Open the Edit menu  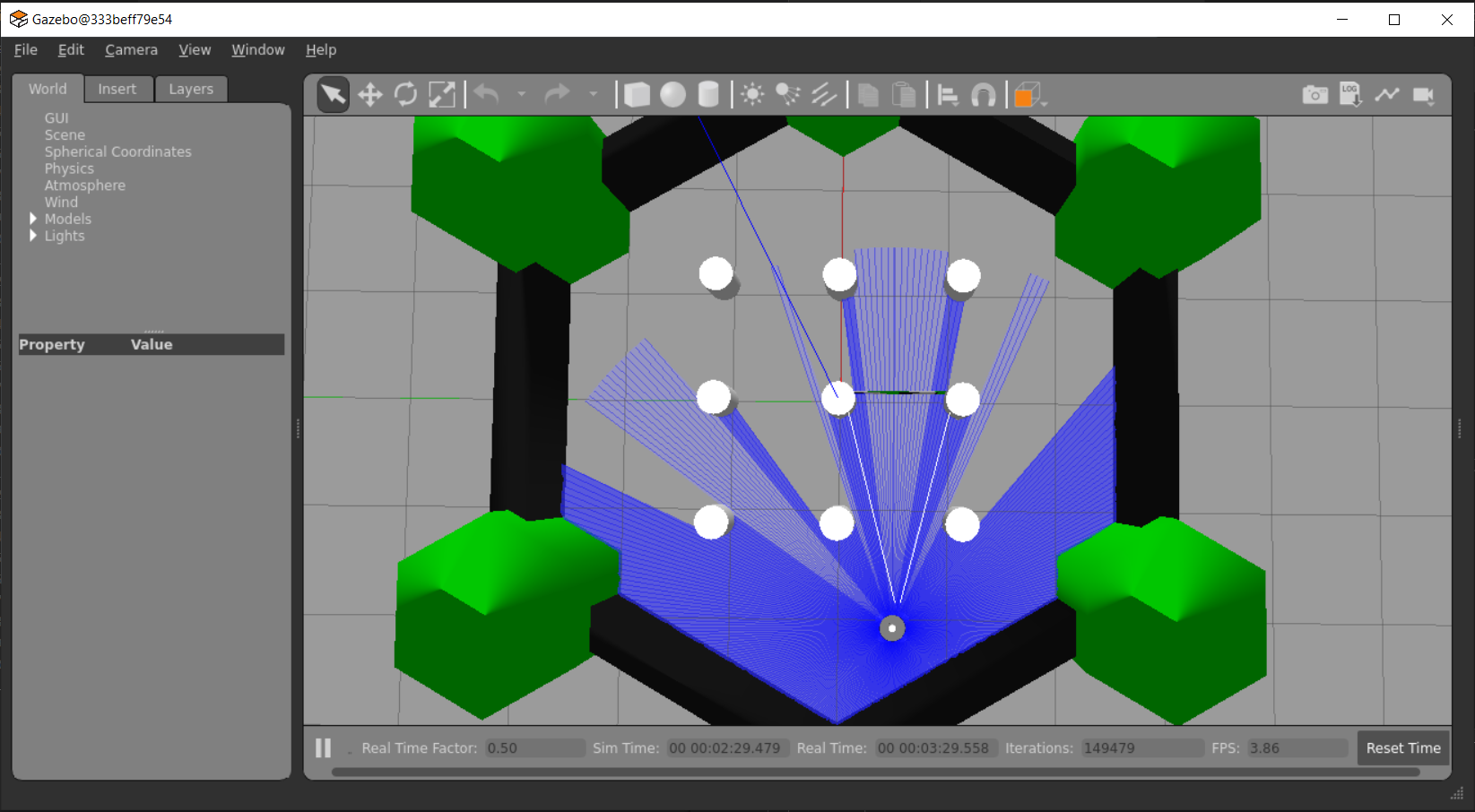point(71,50)
